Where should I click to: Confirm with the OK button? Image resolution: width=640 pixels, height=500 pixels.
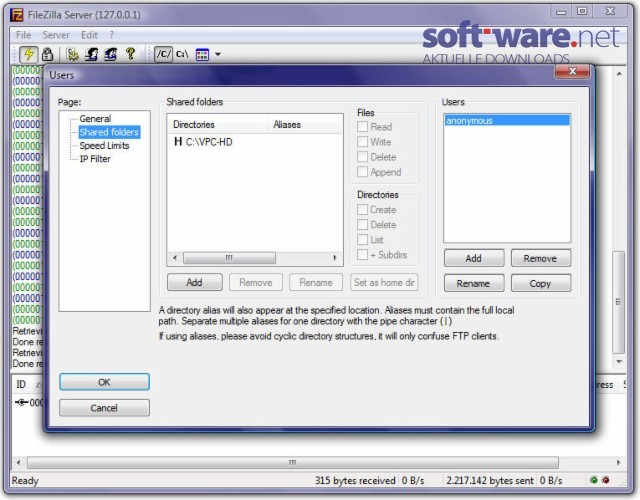point(104,382)
